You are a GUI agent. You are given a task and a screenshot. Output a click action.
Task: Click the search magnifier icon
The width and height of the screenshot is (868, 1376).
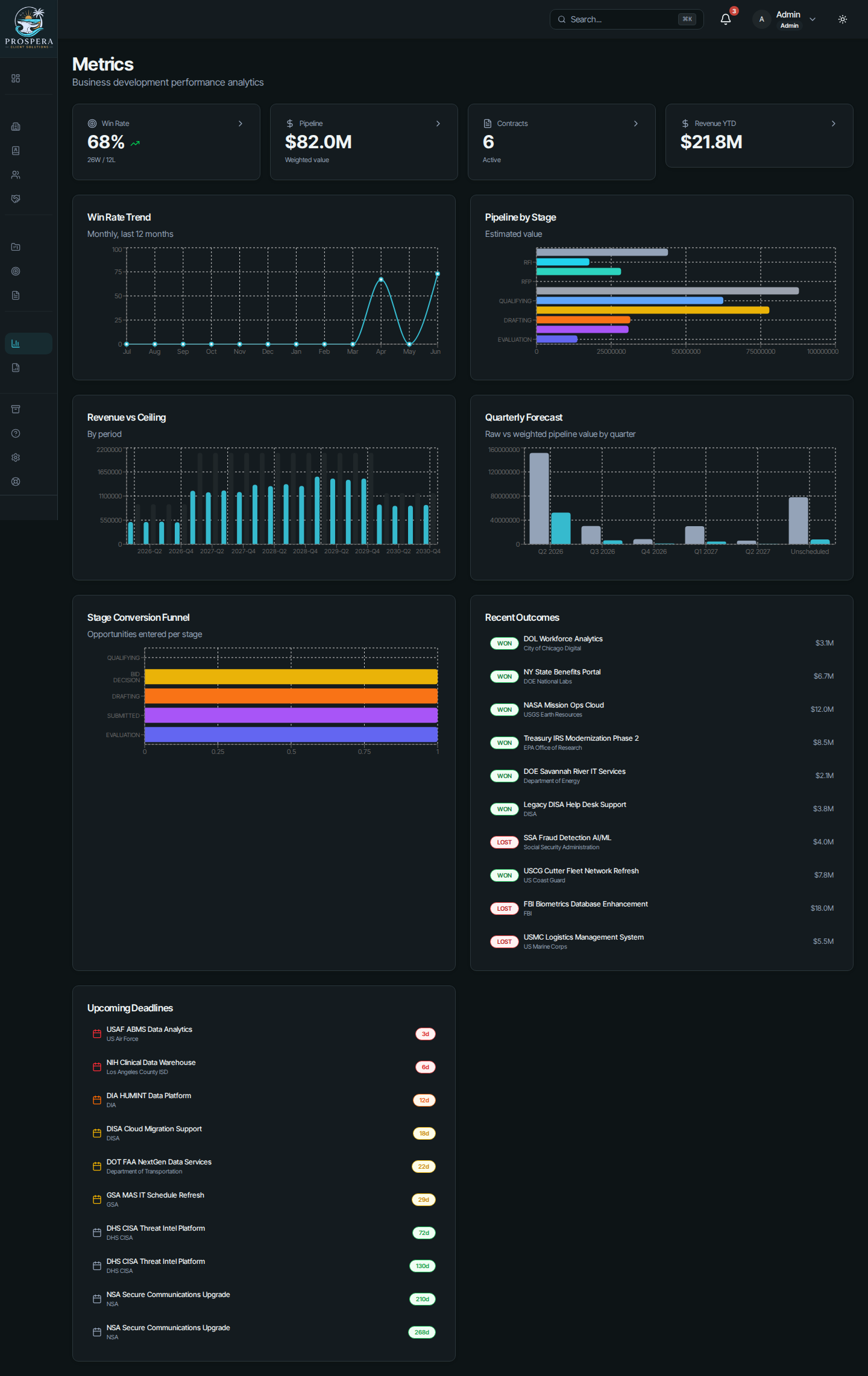click(562, 19)
